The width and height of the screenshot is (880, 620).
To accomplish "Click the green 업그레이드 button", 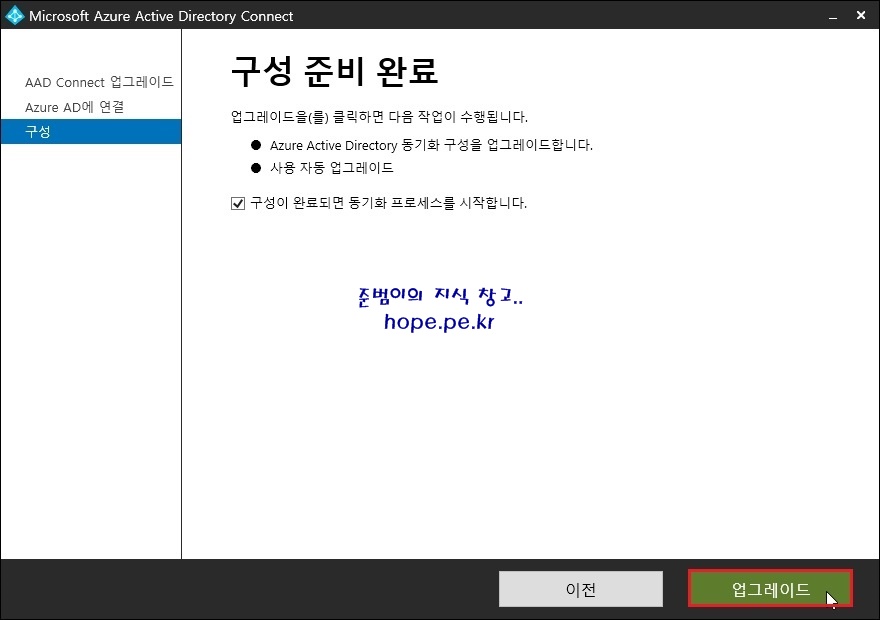I will [x=770, y=589].
